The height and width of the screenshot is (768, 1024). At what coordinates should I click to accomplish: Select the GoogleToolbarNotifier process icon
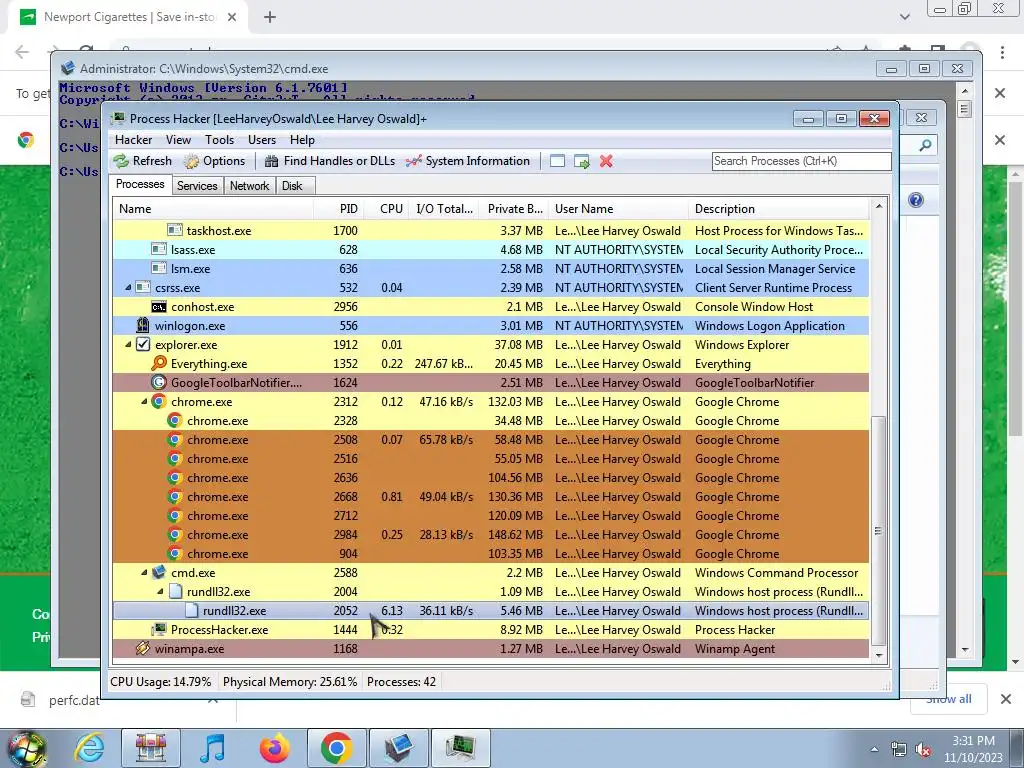point(159,382)
